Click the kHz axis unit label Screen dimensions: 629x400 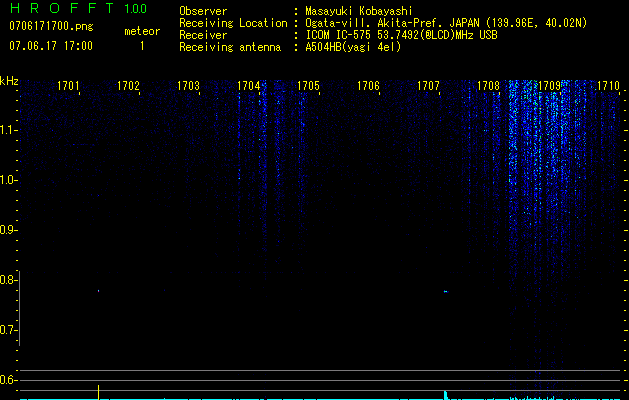pos(9,81)
